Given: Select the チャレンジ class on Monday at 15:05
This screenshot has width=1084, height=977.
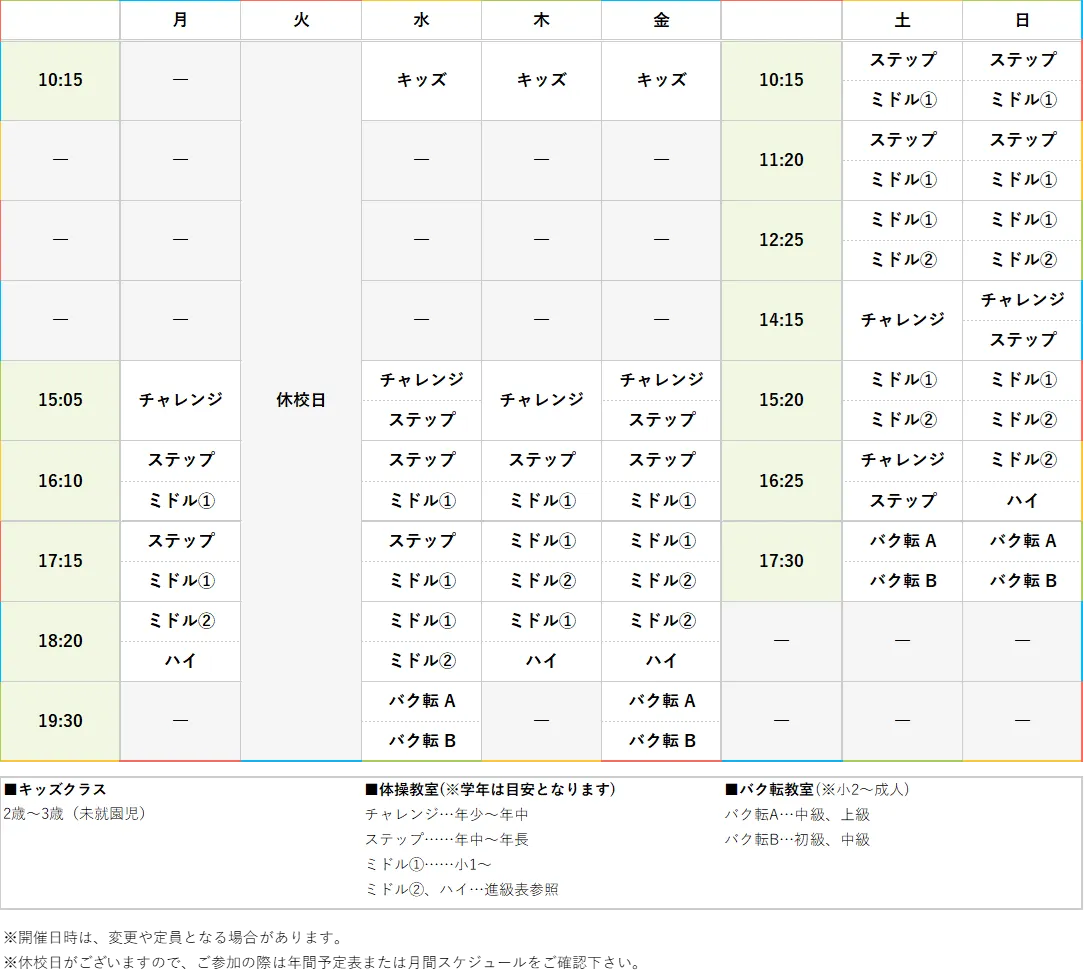Looking at the screenshot, I should (180, 400).
